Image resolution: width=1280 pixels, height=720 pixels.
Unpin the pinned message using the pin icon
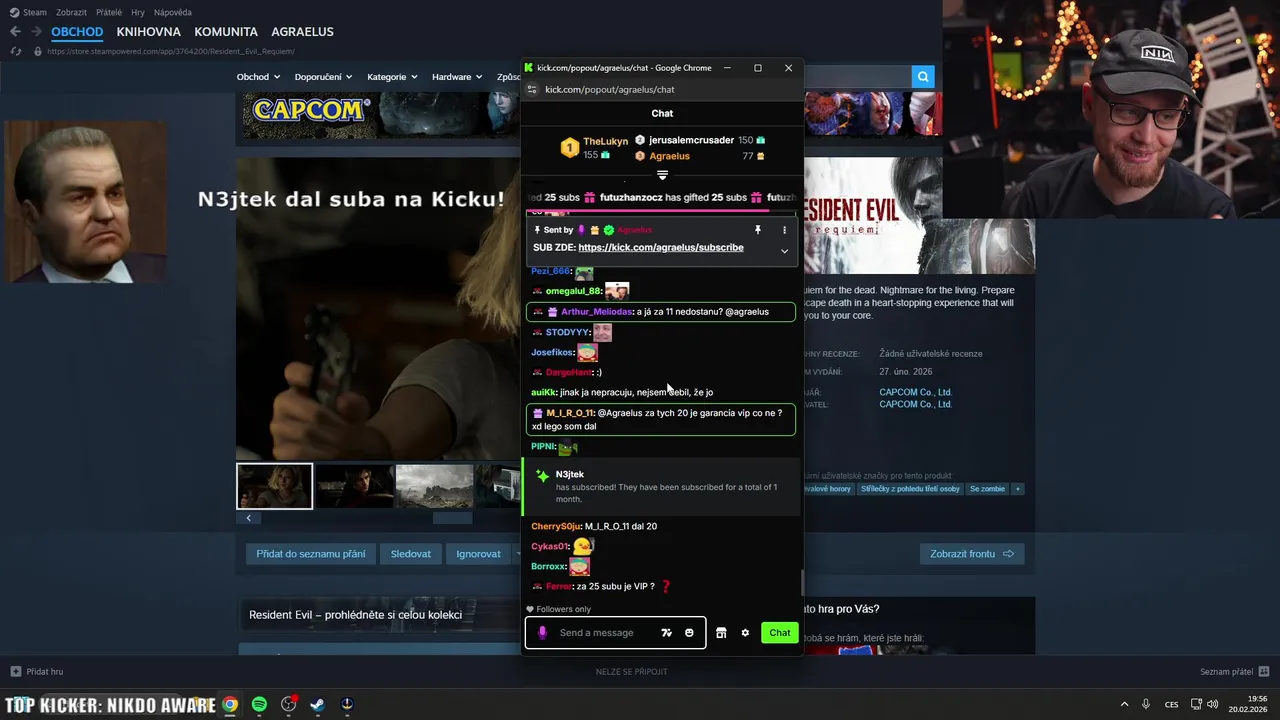[758, 230]
